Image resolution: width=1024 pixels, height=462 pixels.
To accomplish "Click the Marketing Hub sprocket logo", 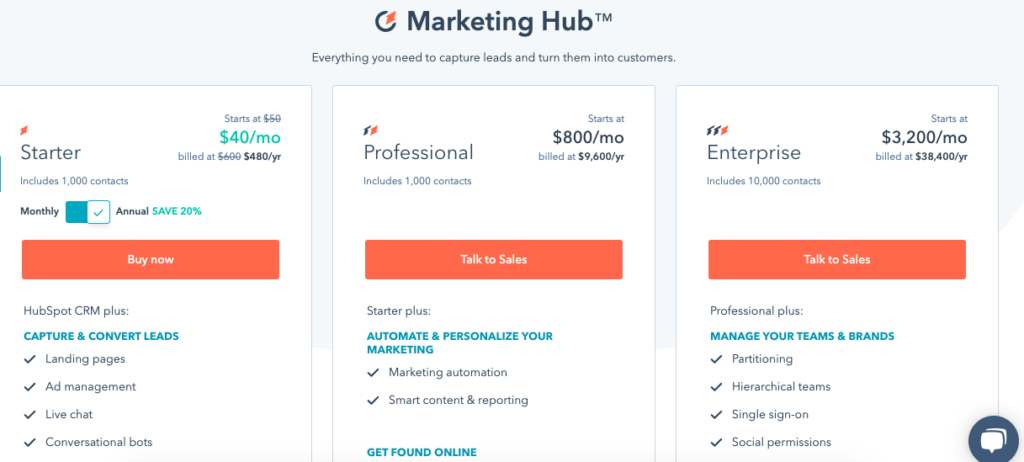I will point(387,21).
